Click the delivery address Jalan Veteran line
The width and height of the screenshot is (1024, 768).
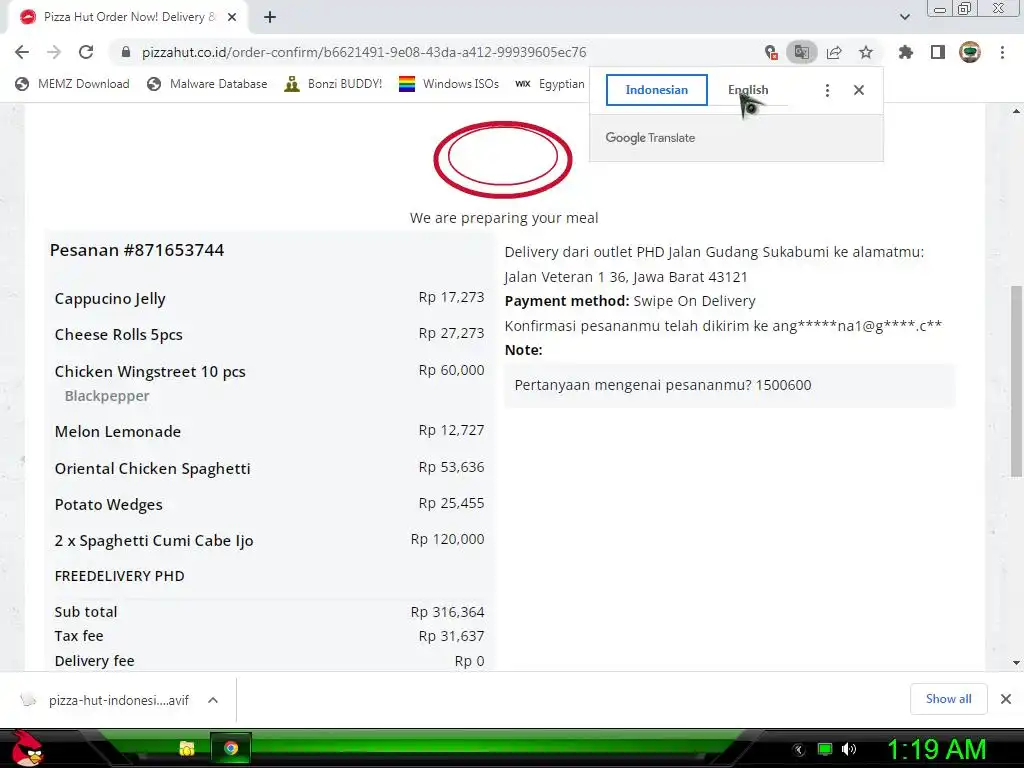pos(626,277)
